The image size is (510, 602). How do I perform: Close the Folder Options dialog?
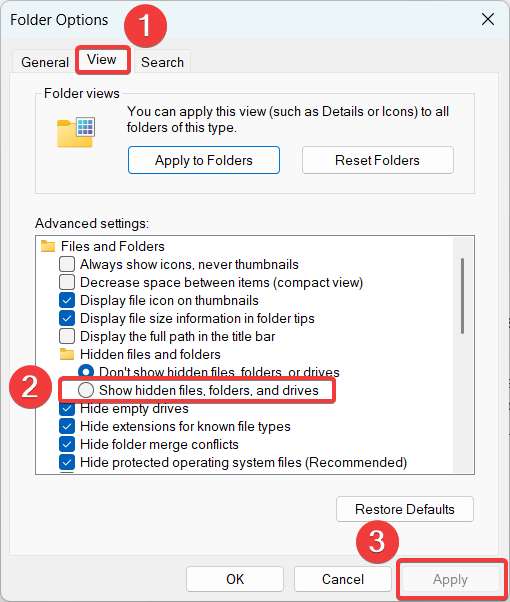[488, 19]
